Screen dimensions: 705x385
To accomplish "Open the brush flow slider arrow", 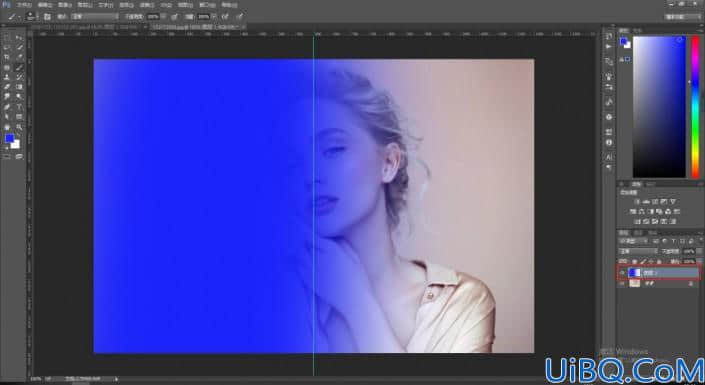I will [214, 17].
